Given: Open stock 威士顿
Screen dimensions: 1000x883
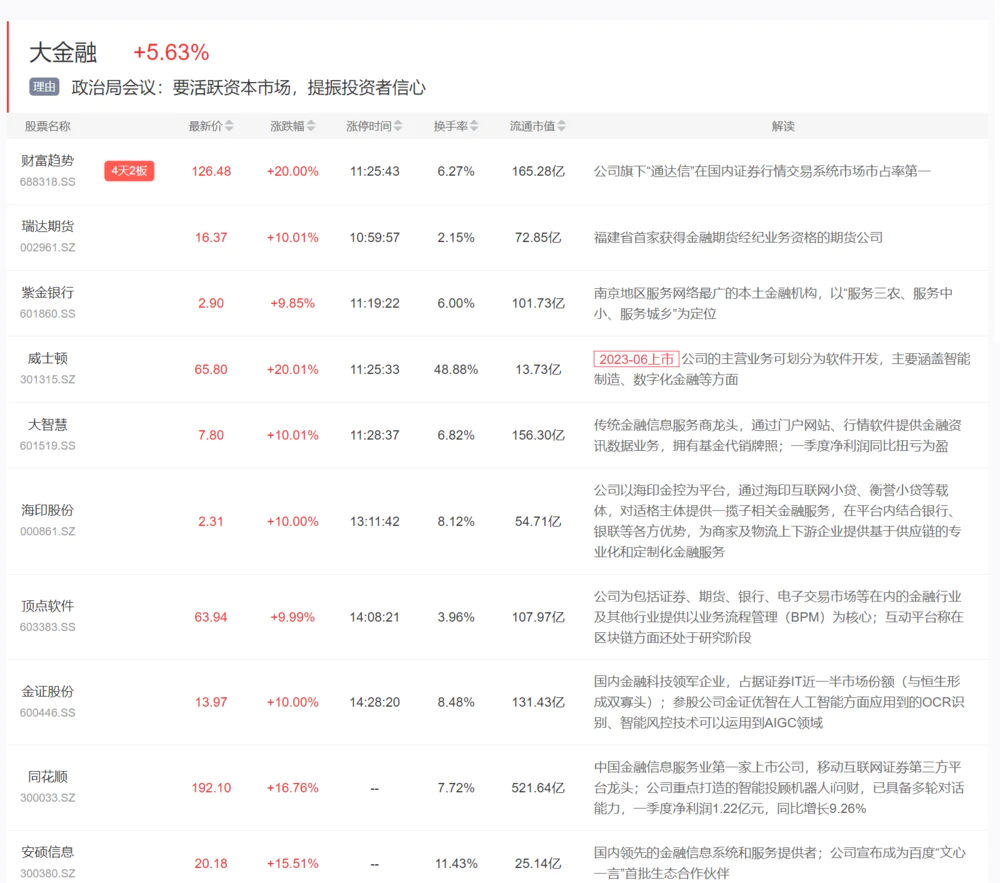Looking at the screenshot, I should (x=47, y=358).
